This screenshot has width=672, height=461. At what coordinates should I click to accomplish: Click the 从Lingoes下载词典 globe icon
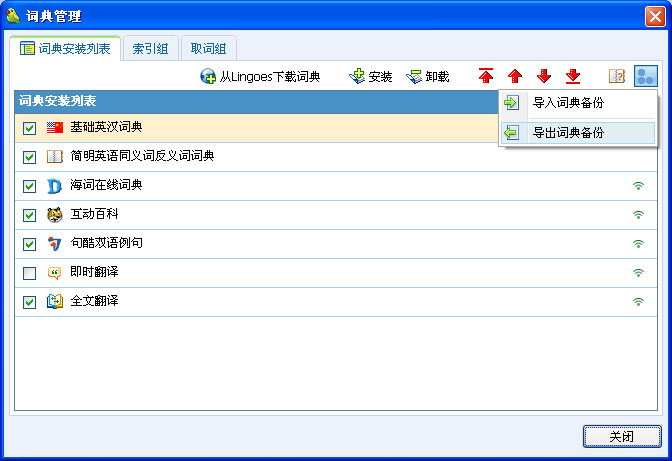pyautogui.click(x=208, y=77)
